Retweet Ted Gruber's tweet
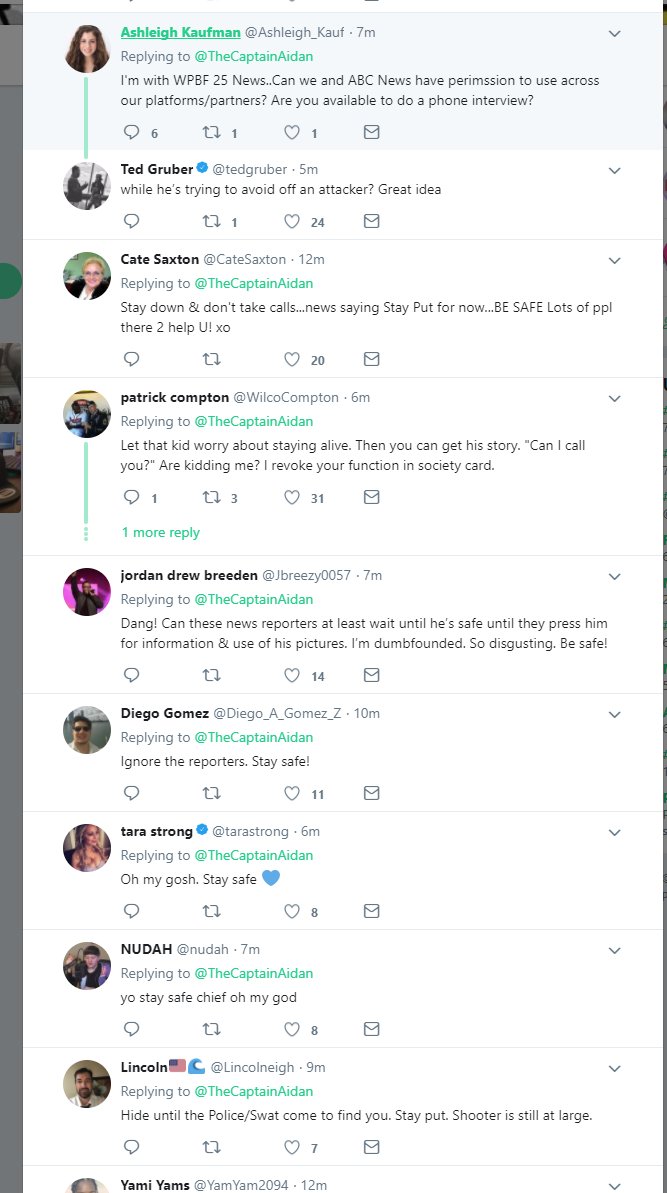 click(212, 222)
